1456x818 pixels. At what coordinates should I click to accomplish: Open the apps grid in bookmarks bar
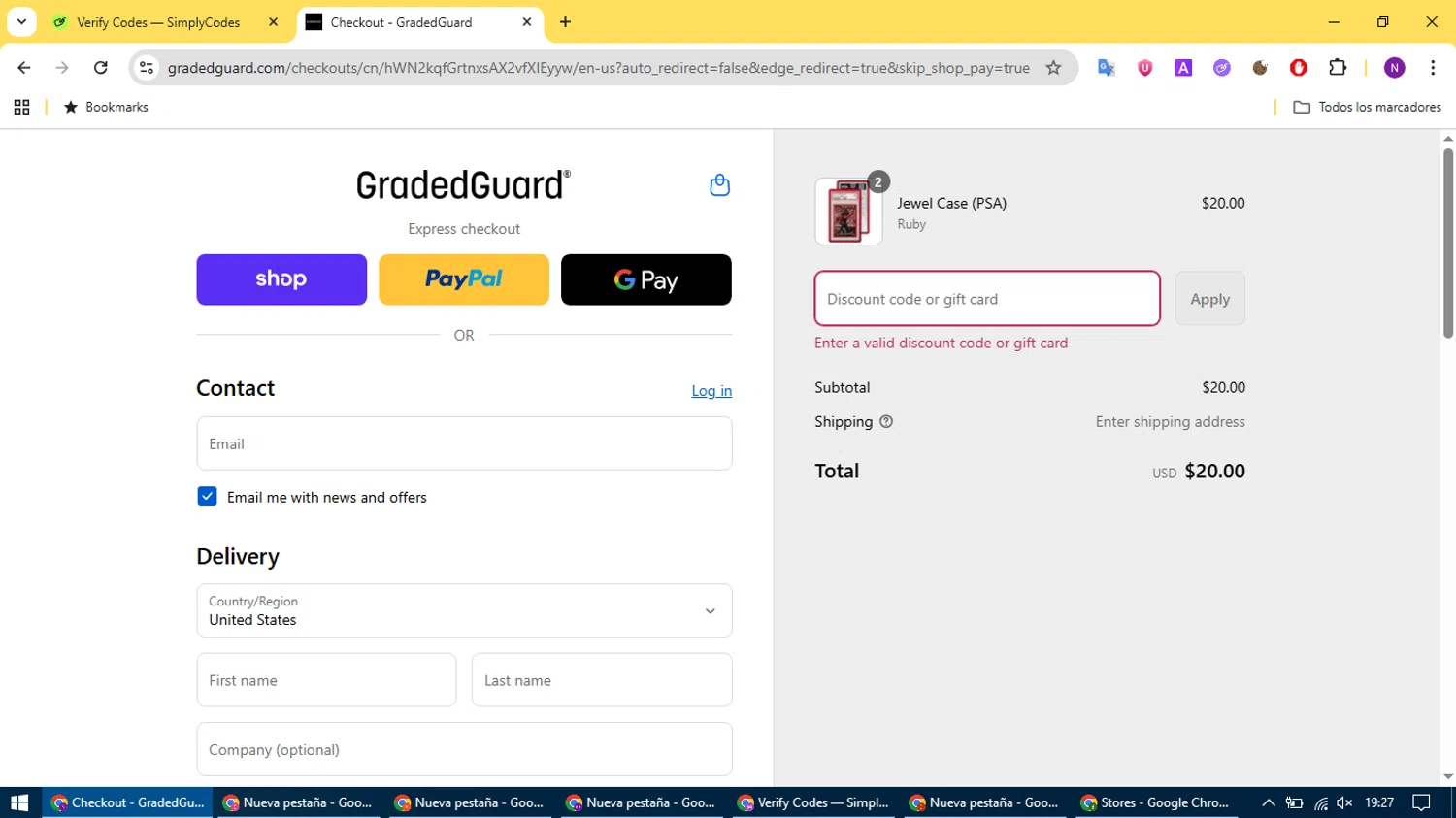[21, 107]
